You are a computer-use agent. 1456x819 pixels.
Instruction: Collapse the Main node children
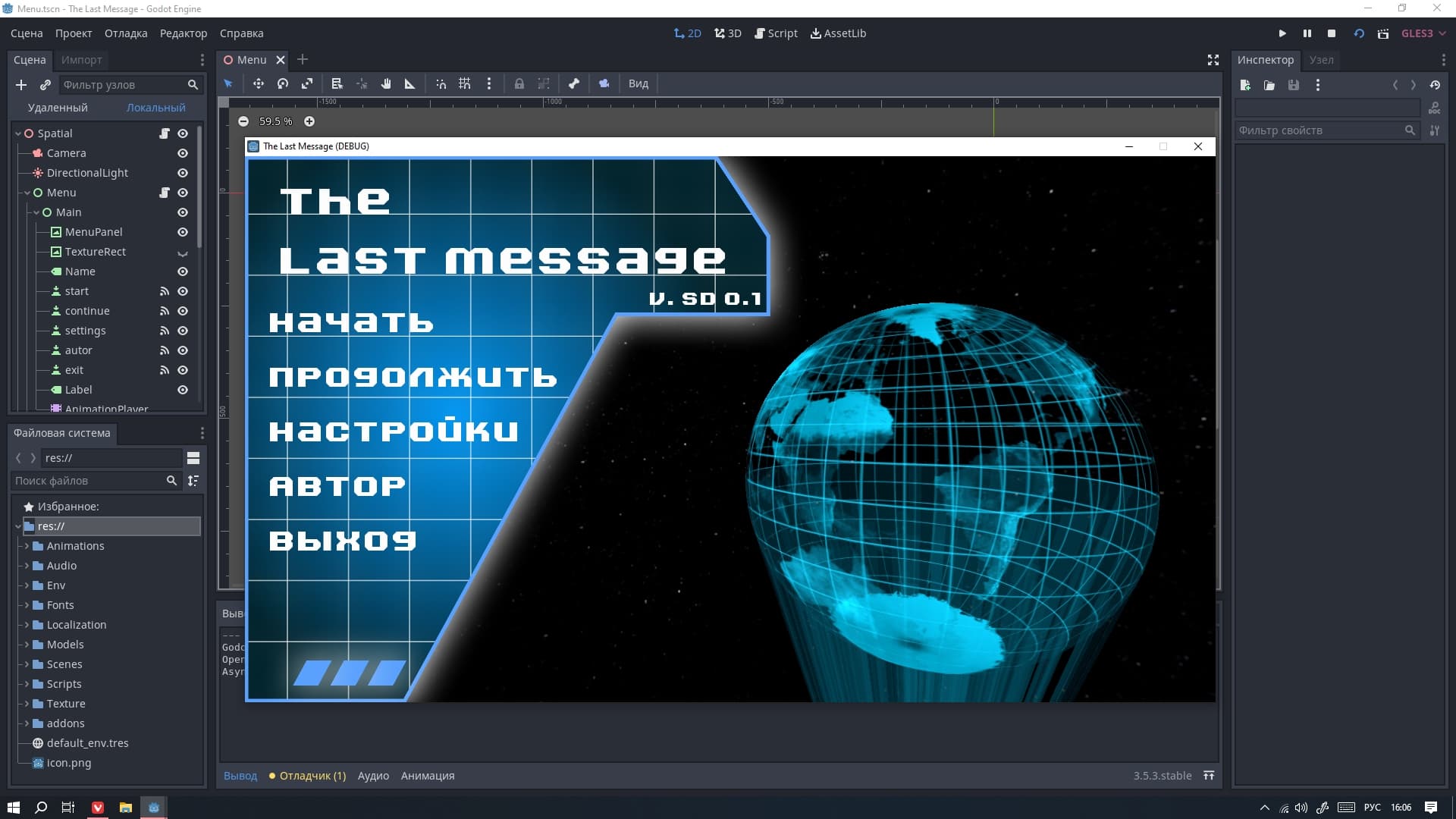[36, 212]
